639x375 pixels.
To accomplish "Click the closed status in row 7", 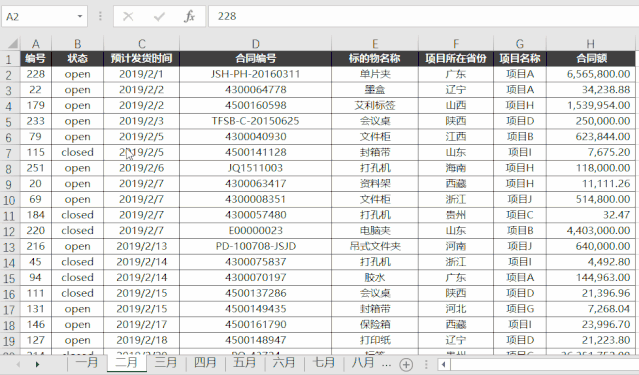I will (x=77, y=152).
